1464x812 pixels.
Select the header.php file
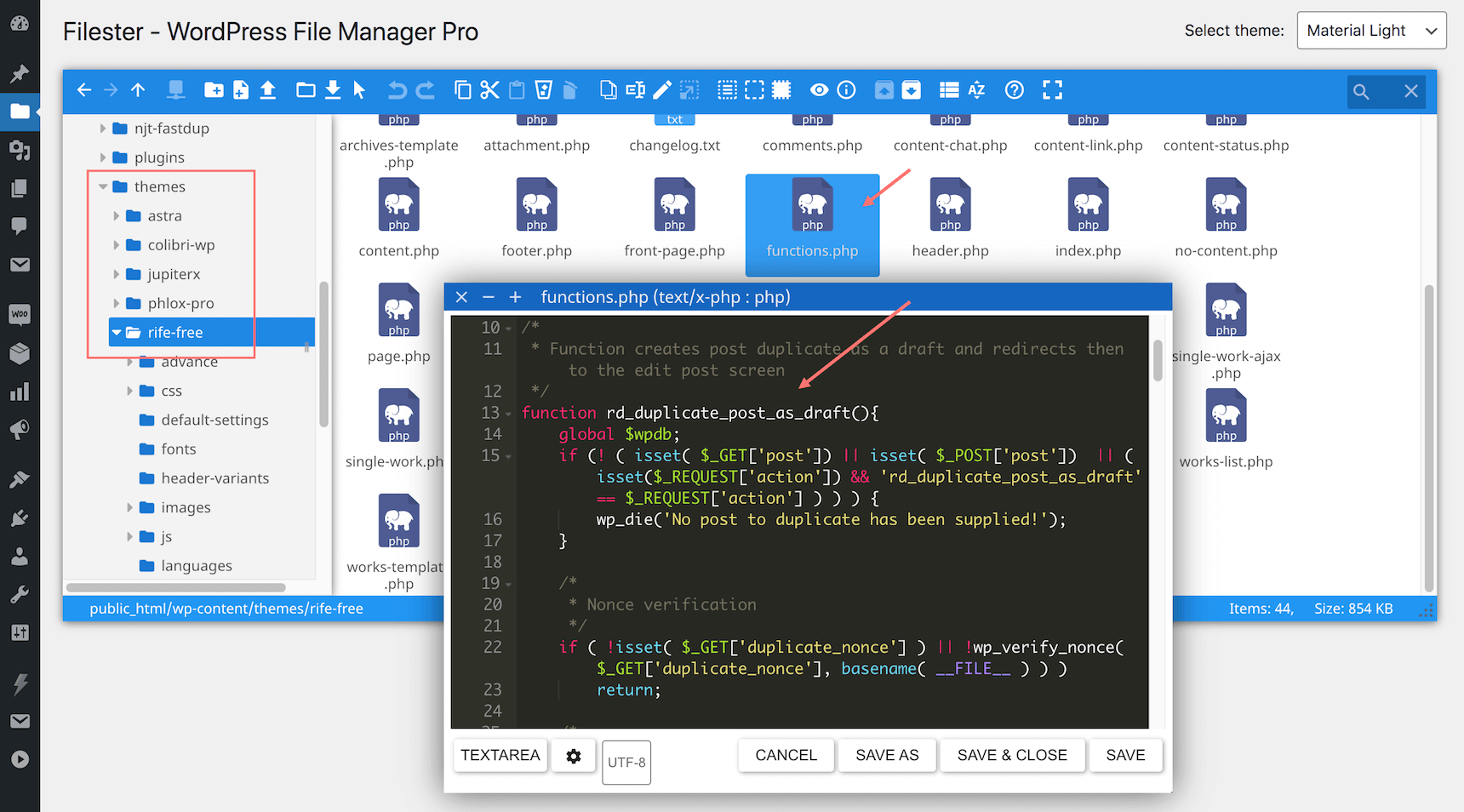coord(950,219)
